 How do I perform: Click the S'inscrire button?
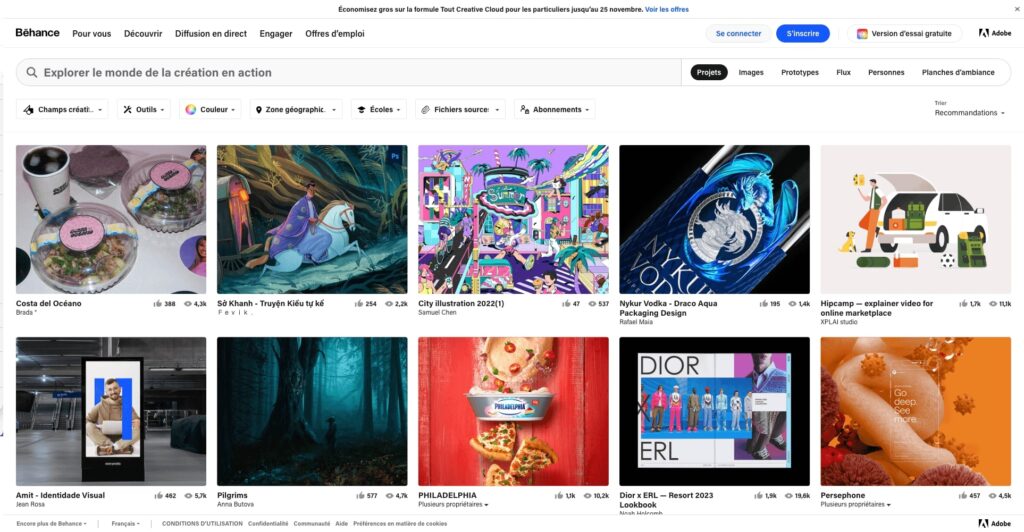click(802, 34)
